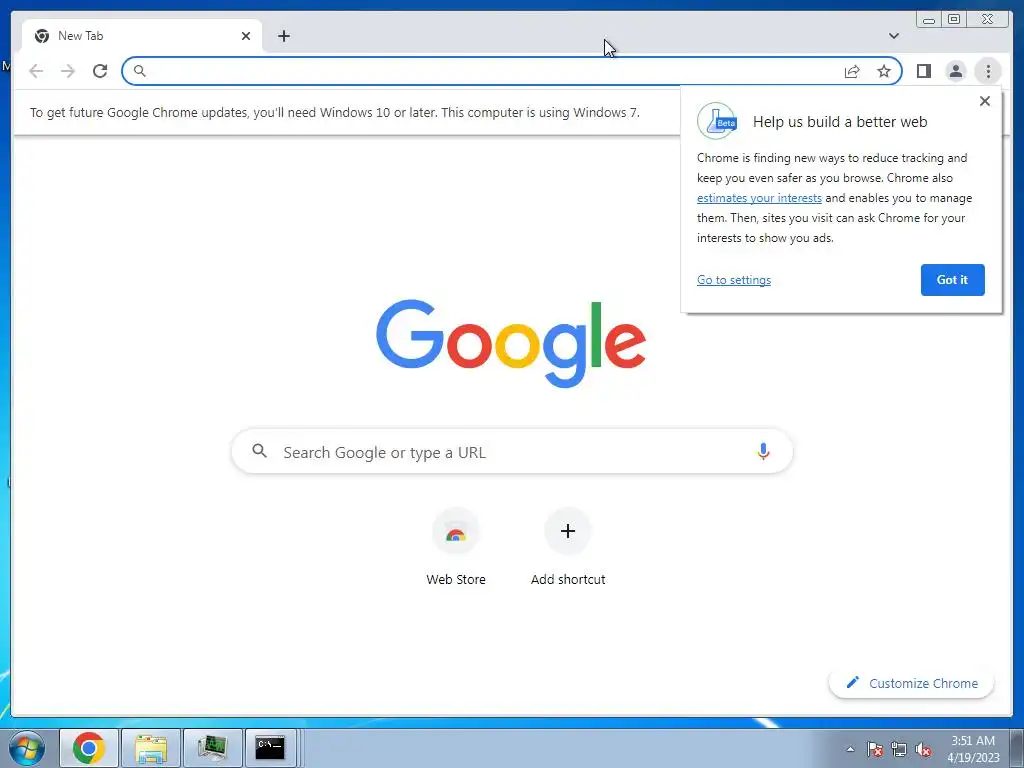The image size is (1024, 768).
Task: Open Windows Explorer from taskbar
Action: [x=151, y=748]
